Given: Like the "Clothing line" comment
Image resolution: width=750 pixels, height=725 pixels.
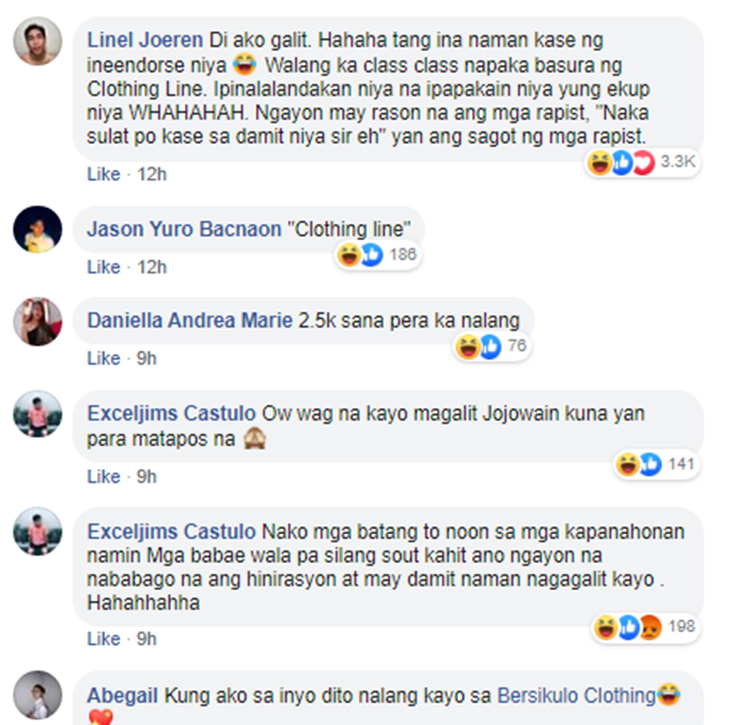Looking at the screenshot, I should point(103,267).
